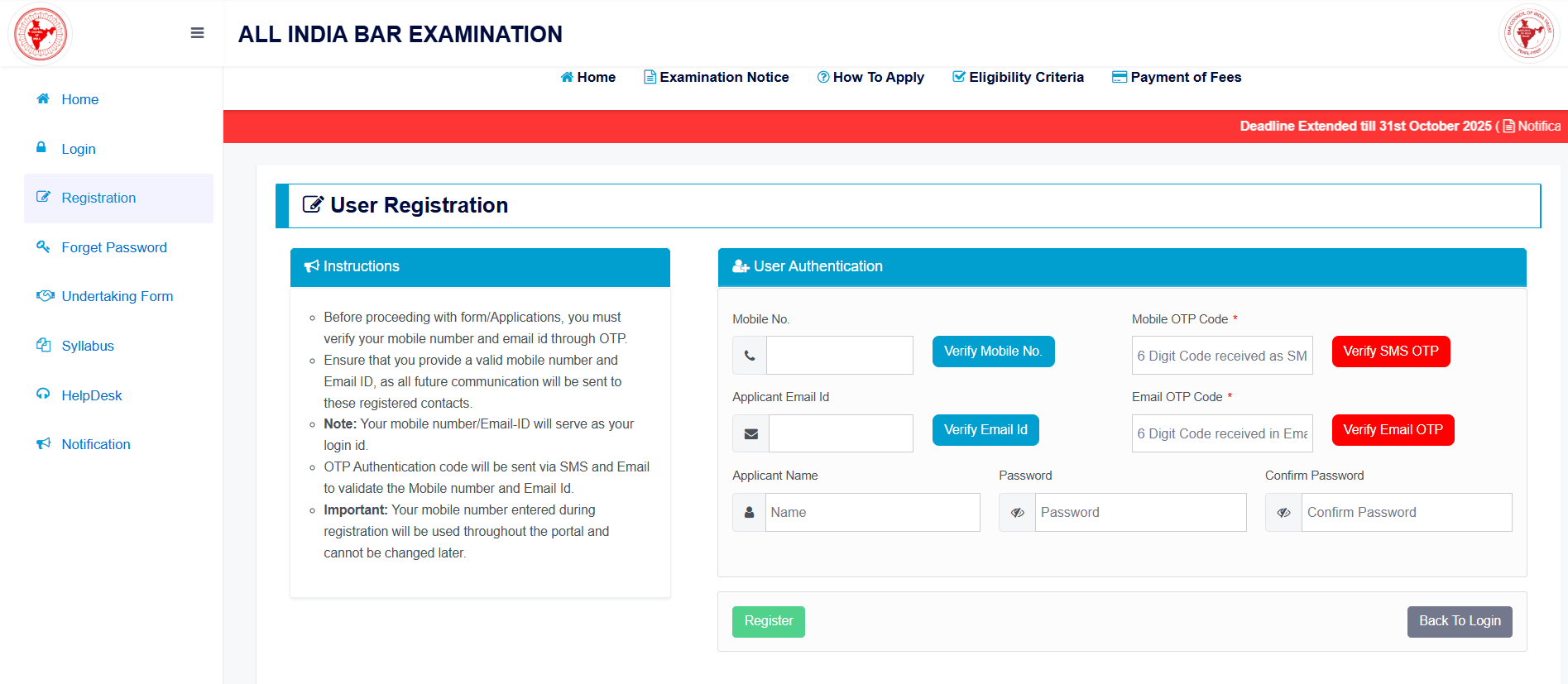Click the Back To Login button
The image size is (1568, 684).
coord(1460,621)
